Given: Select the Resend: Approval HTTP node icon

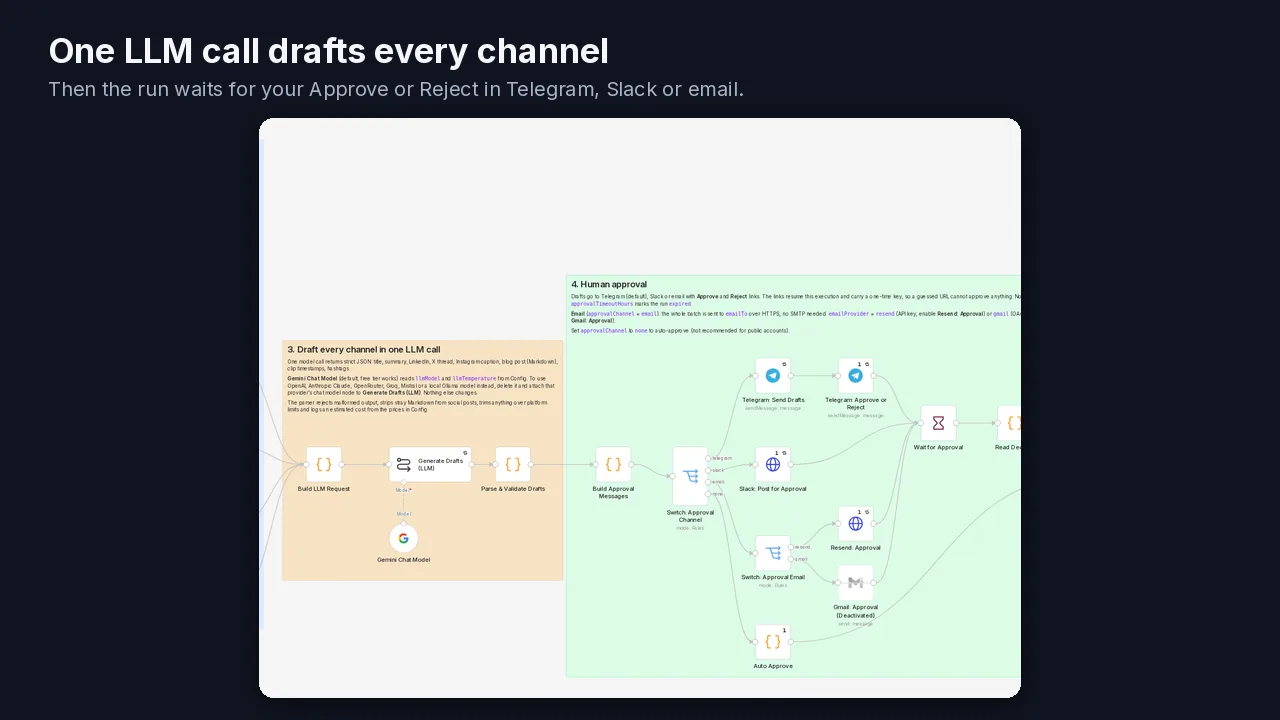Looking at the screenshot, I should 855,523.
